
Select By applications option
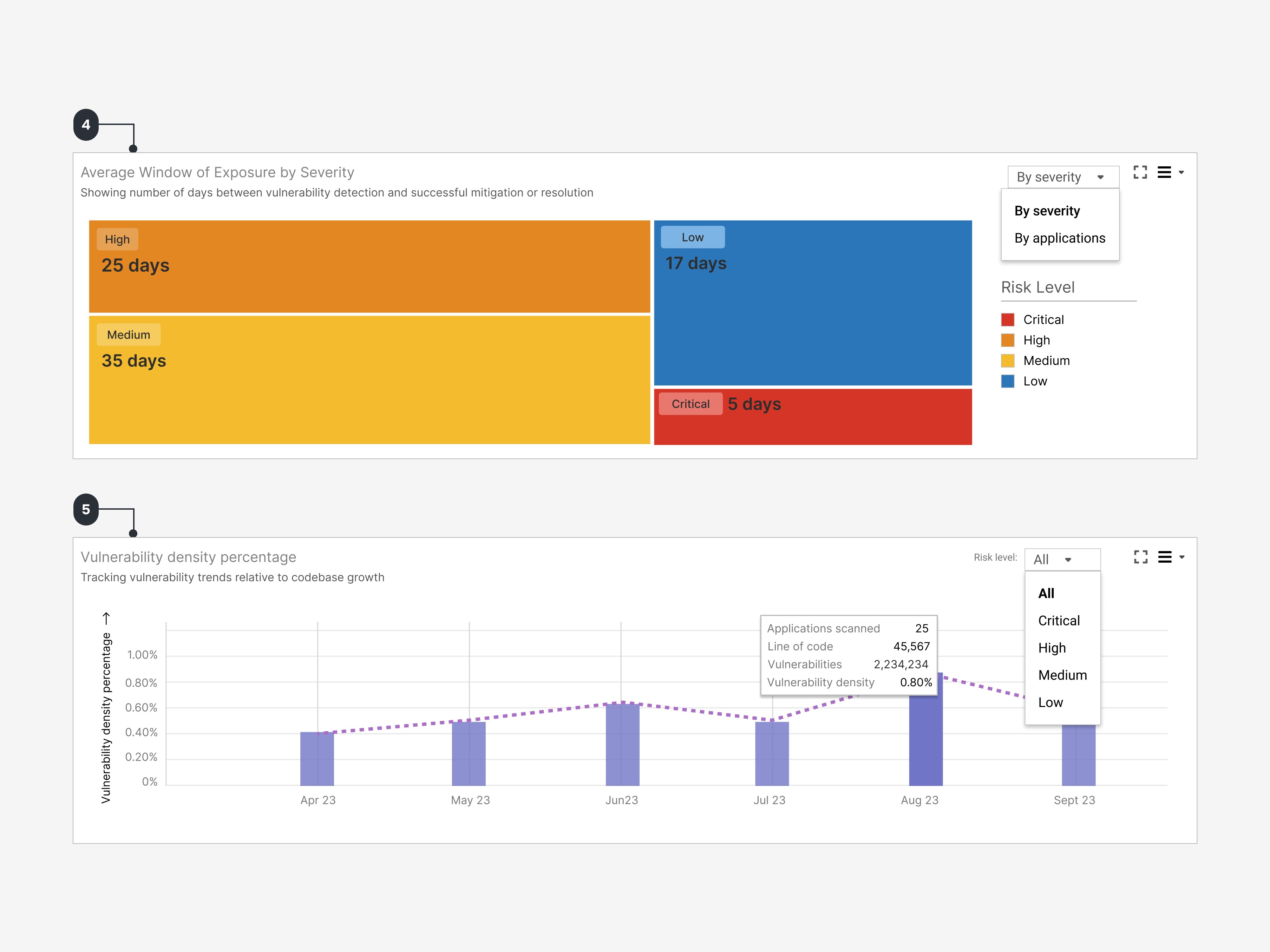(1059, 238)
